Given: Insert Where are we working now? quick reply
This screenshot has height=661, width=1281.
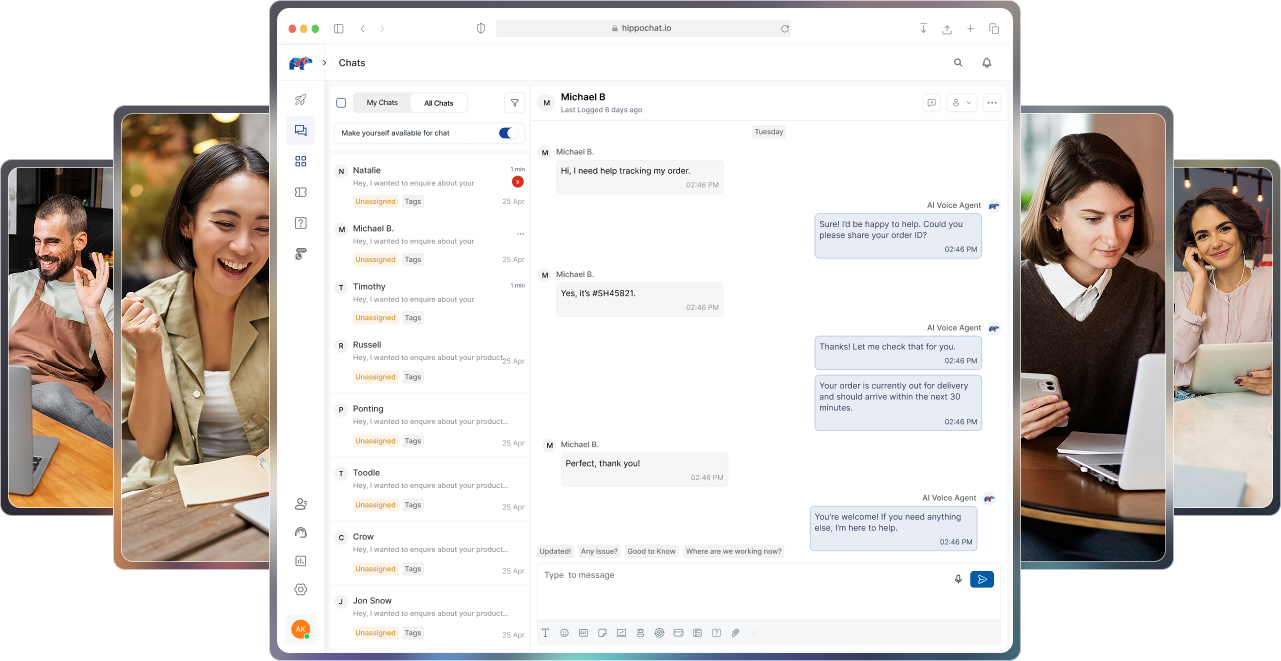Looking at the screenshot, I should (733, 551).
